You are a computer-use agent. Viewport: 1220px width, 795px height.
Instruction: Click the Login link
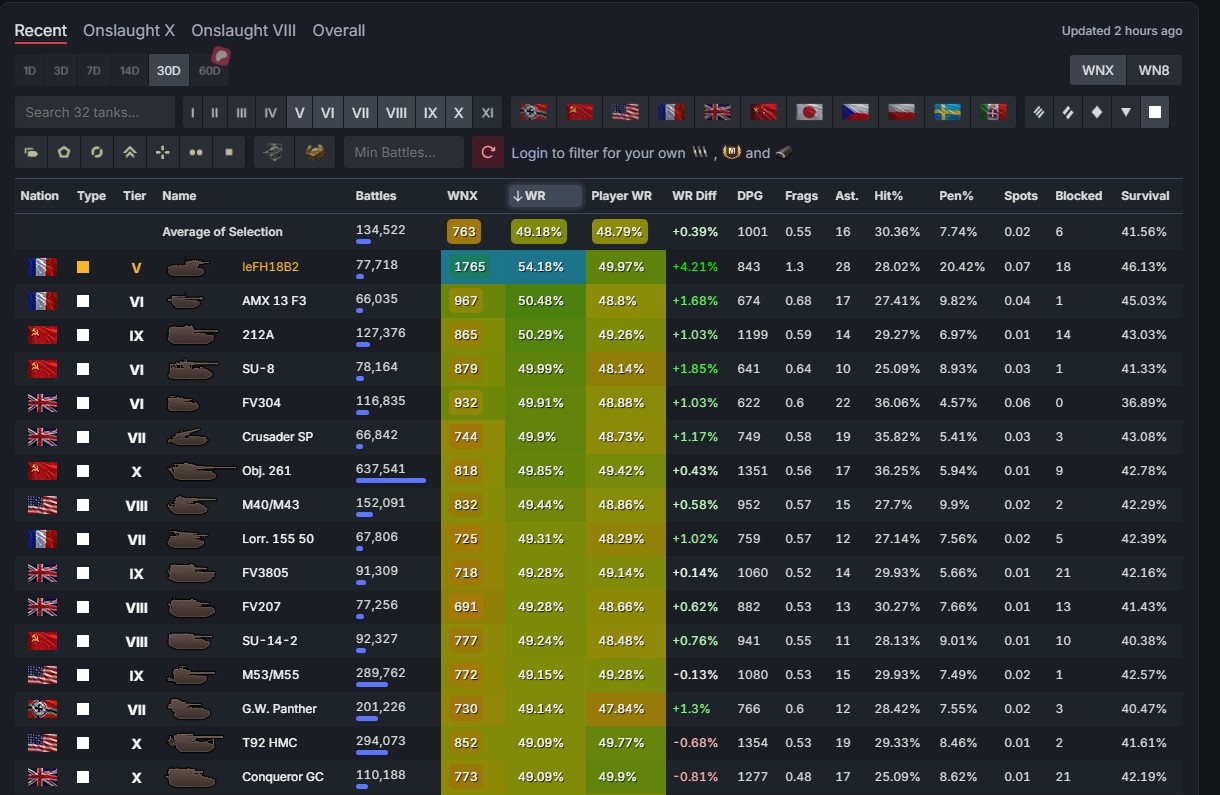(529, 153)
